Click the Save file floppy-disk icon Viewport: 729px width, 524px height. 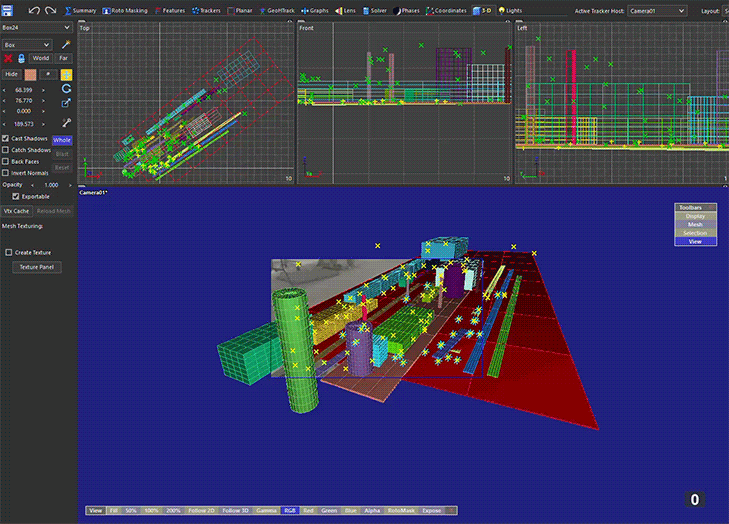point(7,10)
